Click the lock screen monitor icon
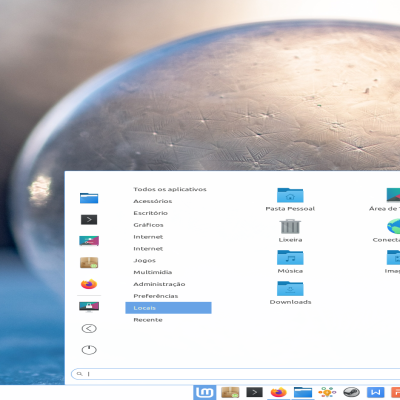This screenshot has height=400, width=400. [89, 306]
